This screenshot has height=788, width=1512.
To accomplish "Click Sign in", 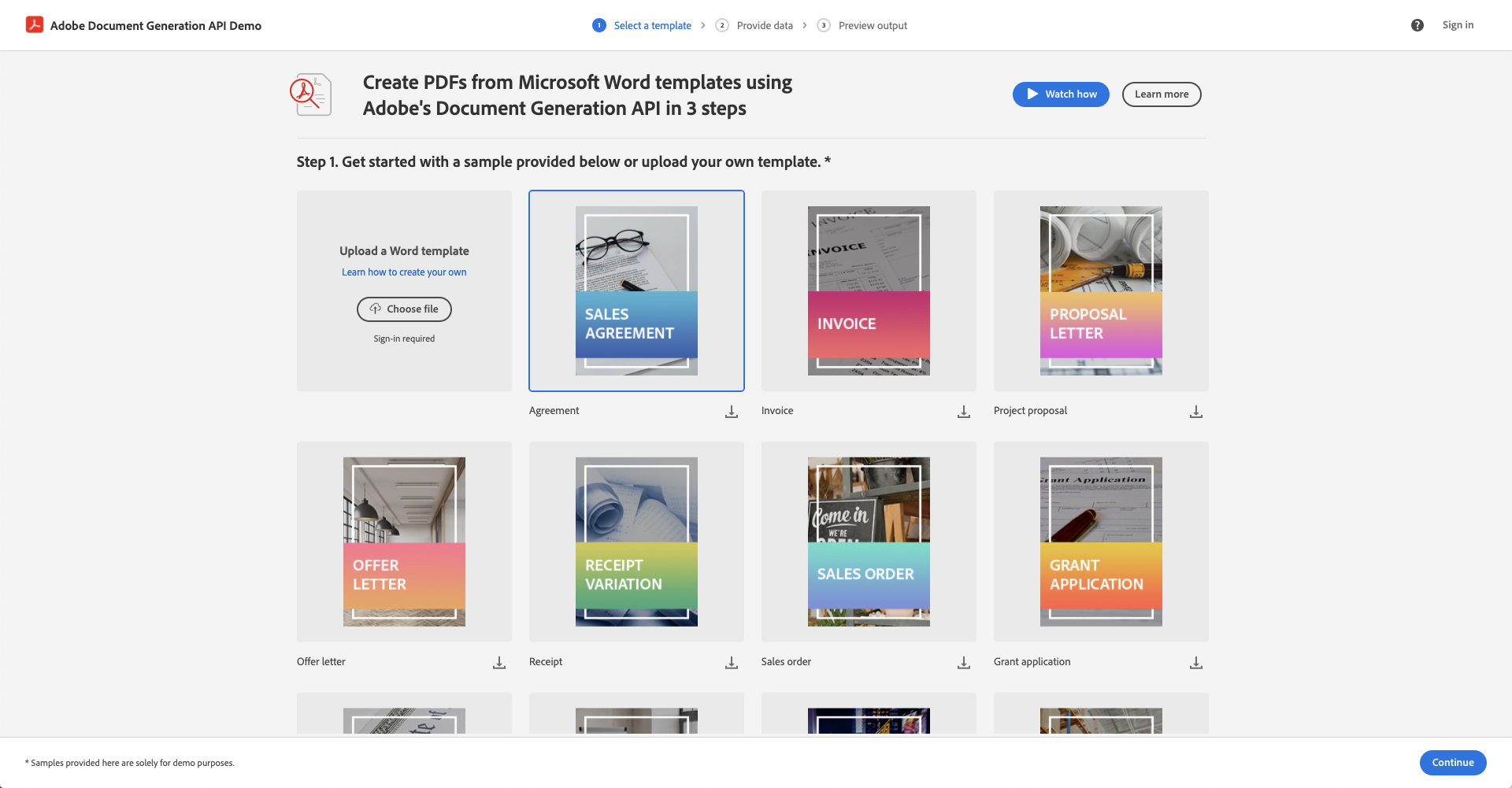I will 1458,25.
